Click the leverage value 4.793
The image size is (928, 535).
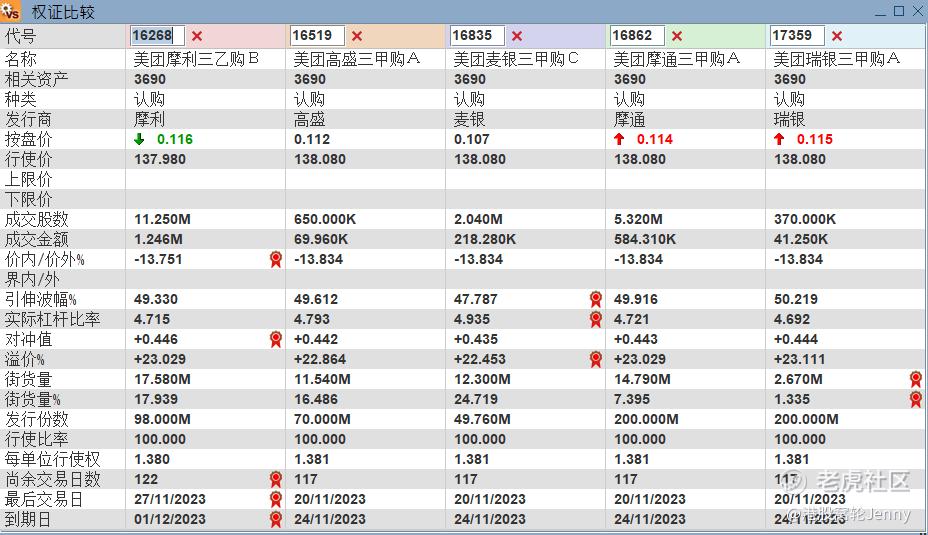pos(312,320)
